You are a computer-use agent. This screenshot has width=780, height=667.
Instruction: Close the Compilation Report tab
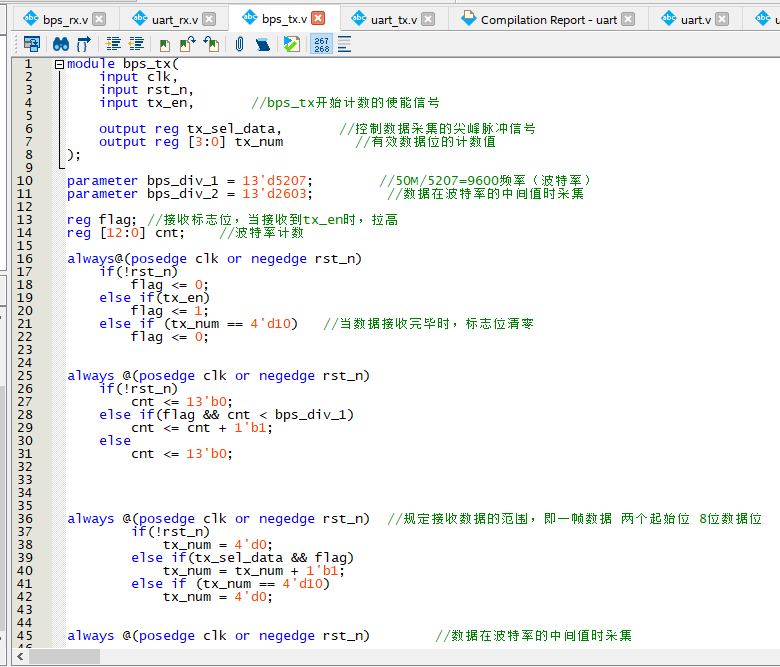[628, 19]
